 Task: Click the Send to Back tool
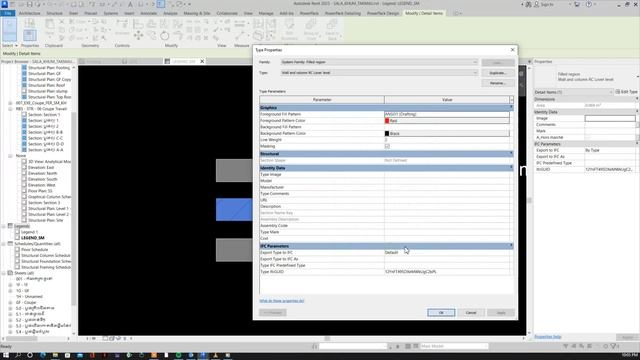pos(332,29)
